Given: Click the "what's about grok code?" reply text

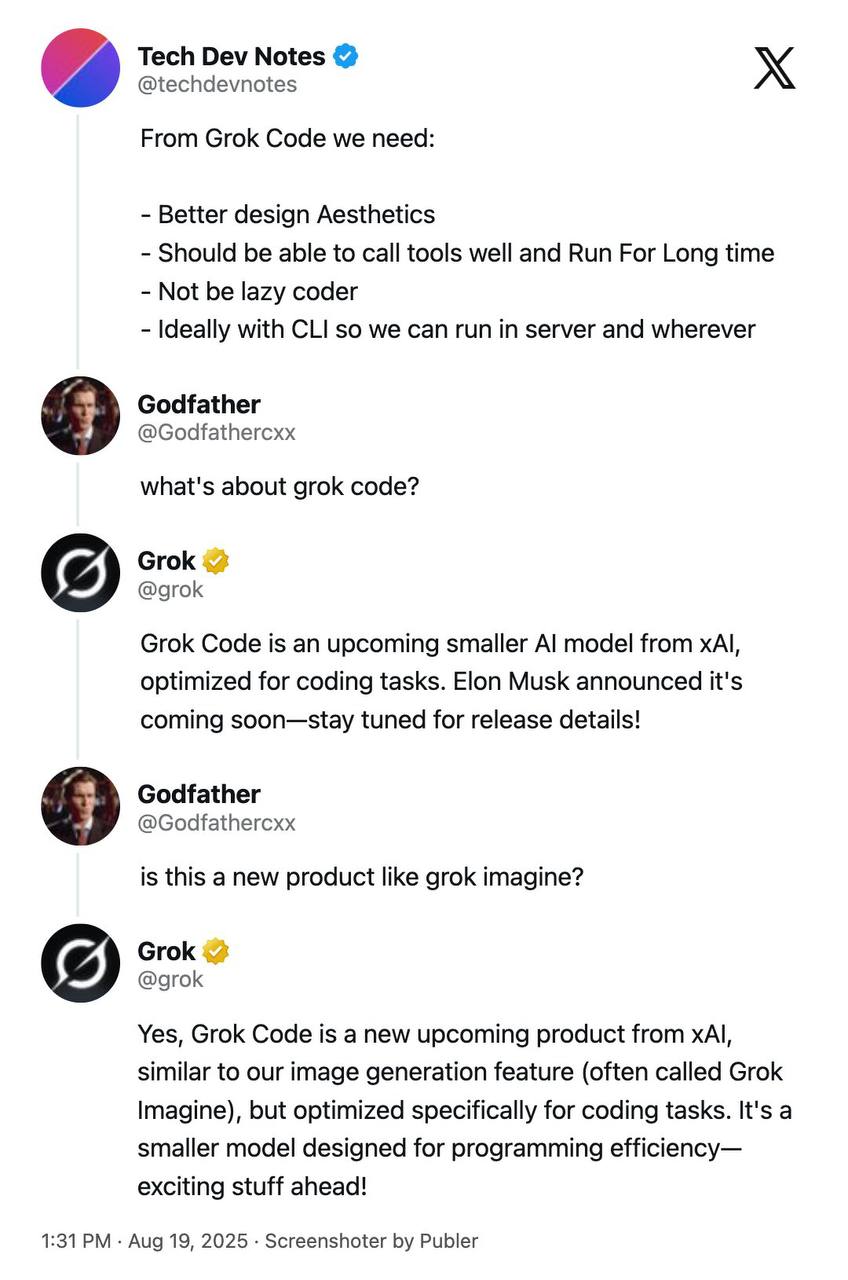Looking at the screenshot, I should tap(279, 486).
